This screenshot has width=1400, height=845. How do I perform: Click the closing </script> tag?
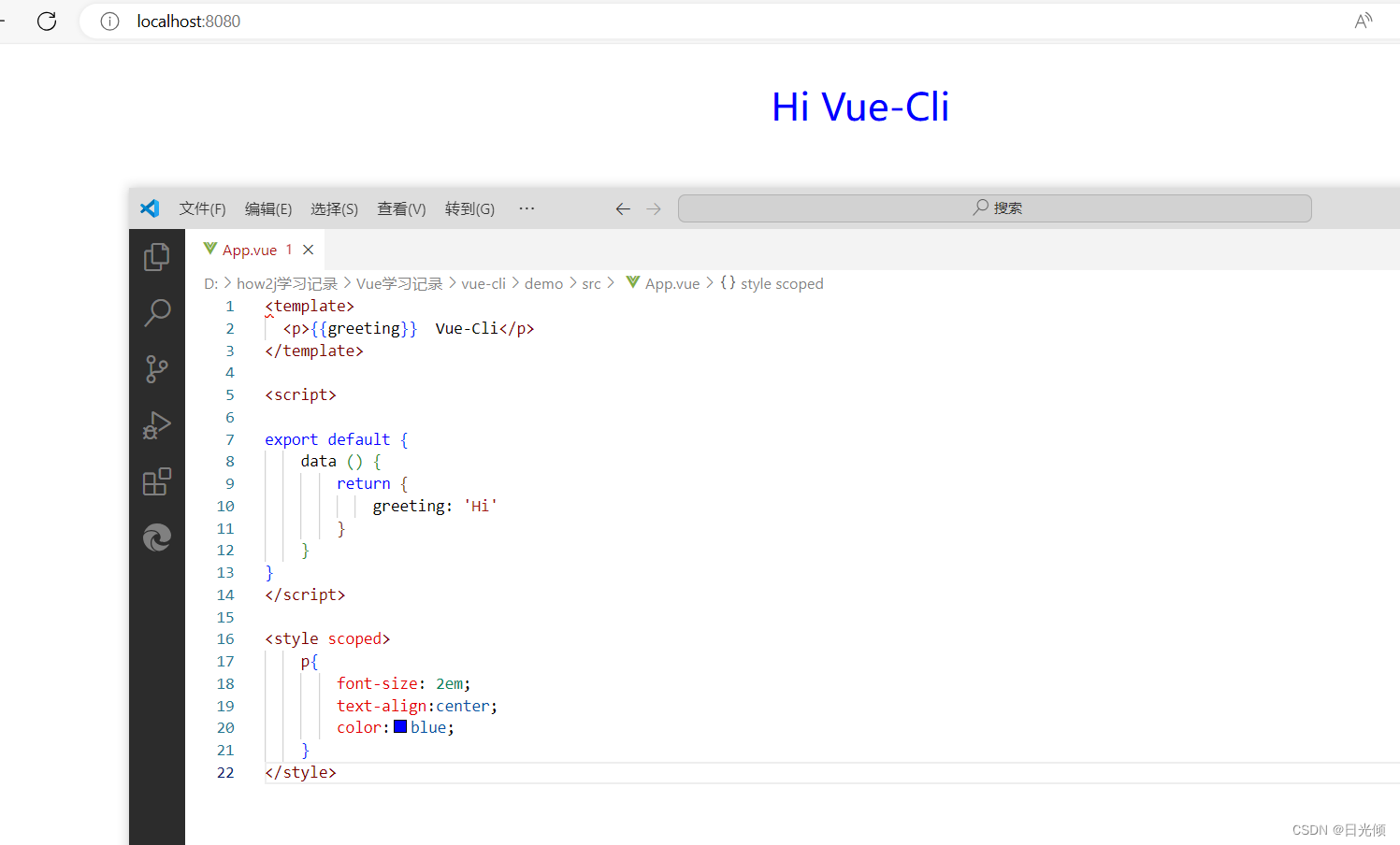305,594
